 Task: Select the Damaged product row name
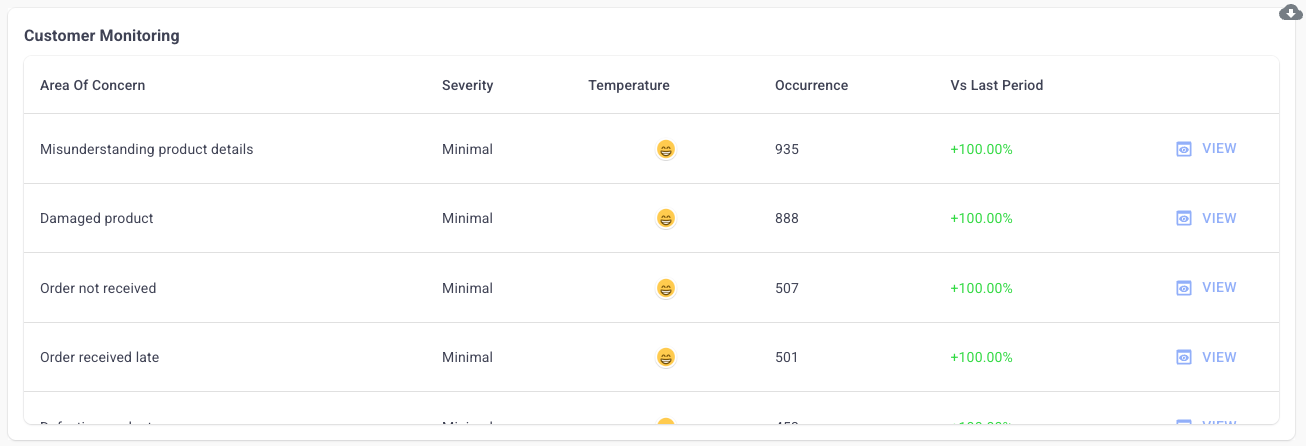click(x=97, y=218)
